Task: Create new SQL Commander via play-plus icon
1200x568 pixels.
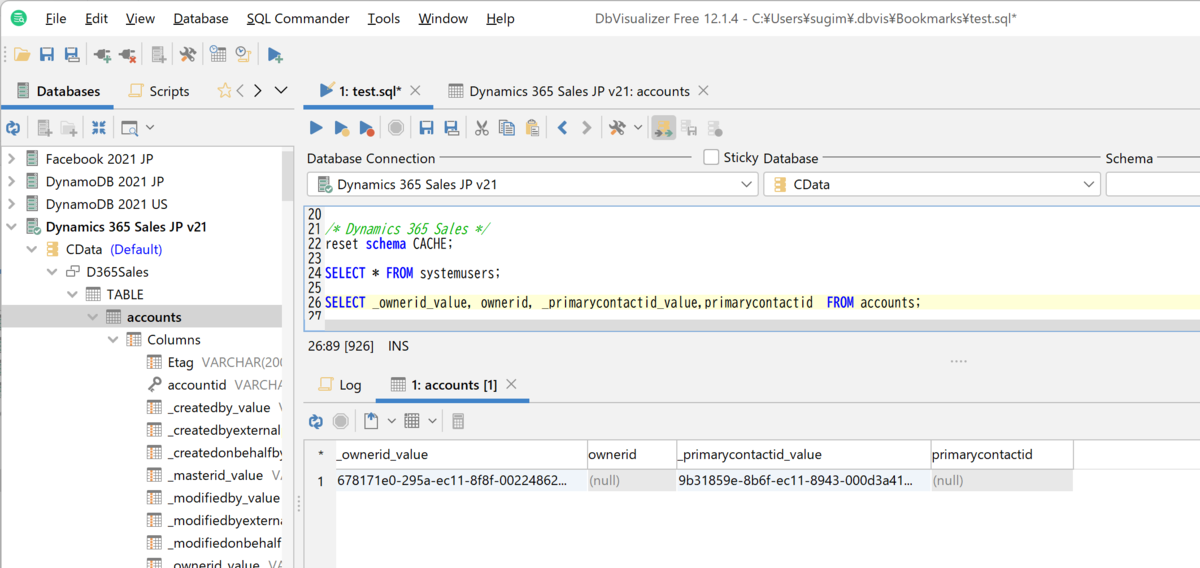Action: click(x=275, y=54)
